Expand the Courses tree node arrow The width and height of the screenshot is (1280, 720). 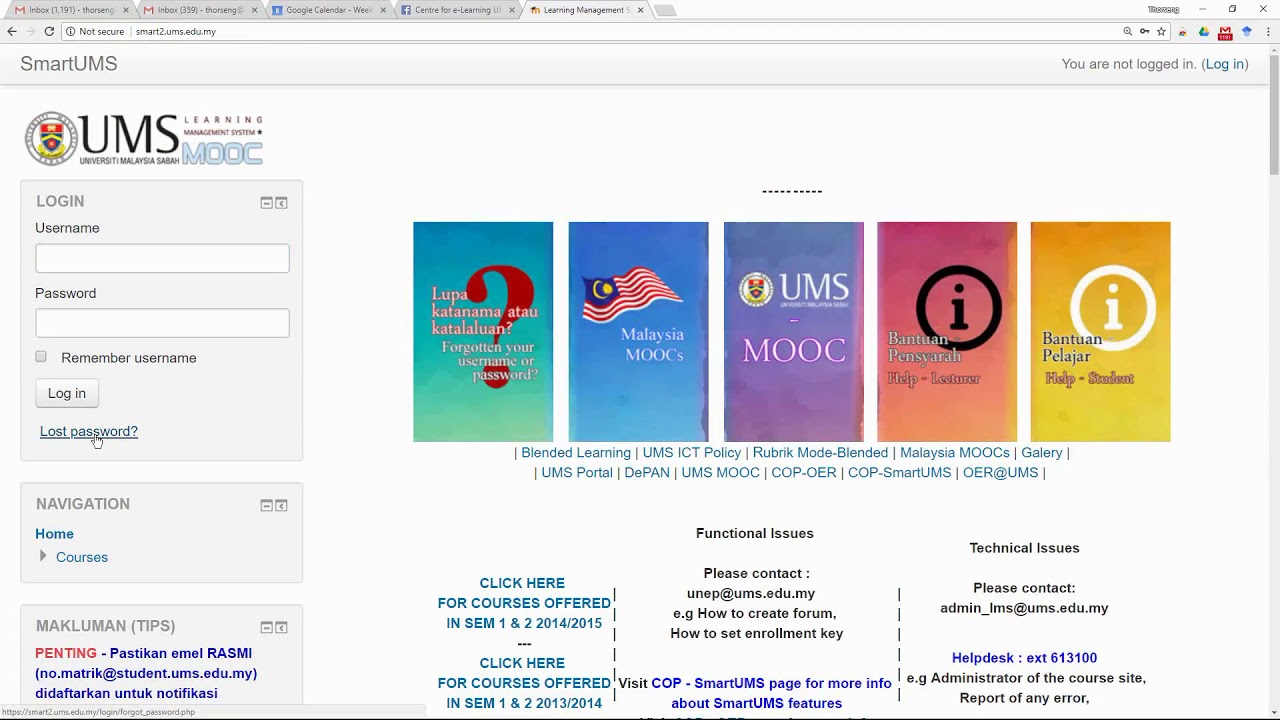(x=43, y=556)
